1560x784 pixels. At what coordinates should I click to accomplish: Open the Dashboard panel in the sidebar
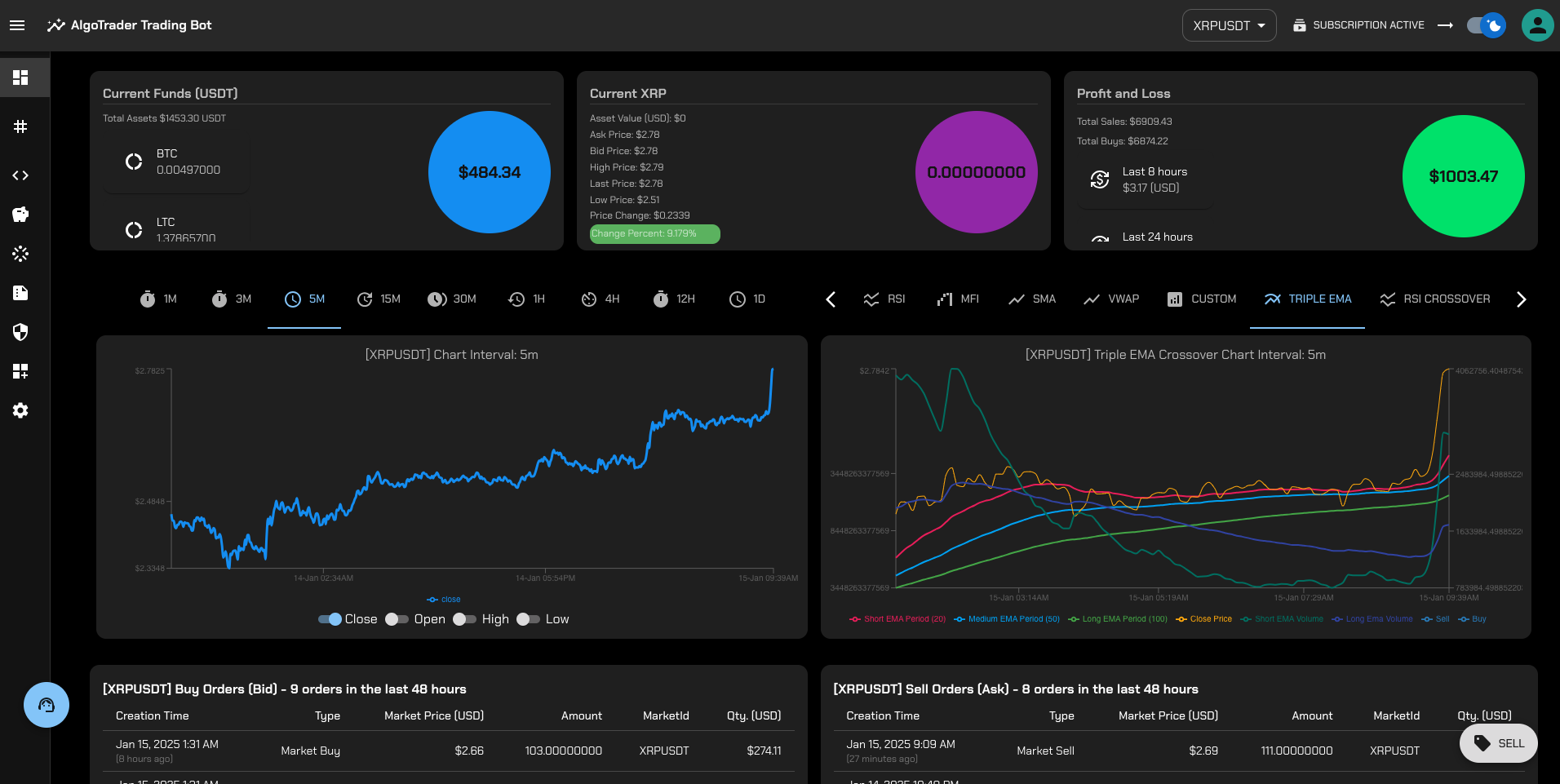pyautogui.click(x=20, y=78)
